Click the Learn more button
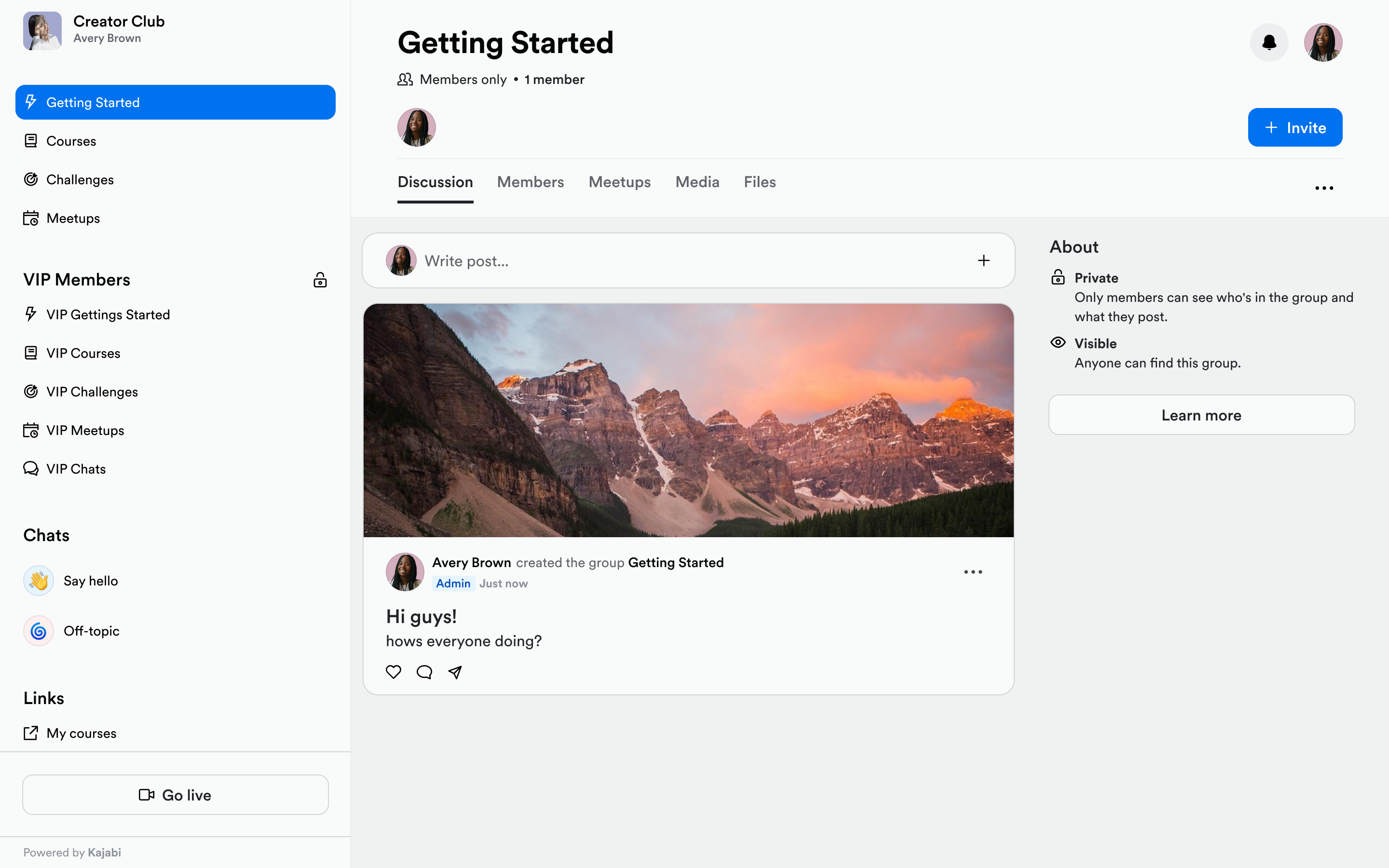The image size is (1389, 868). 1201,415
